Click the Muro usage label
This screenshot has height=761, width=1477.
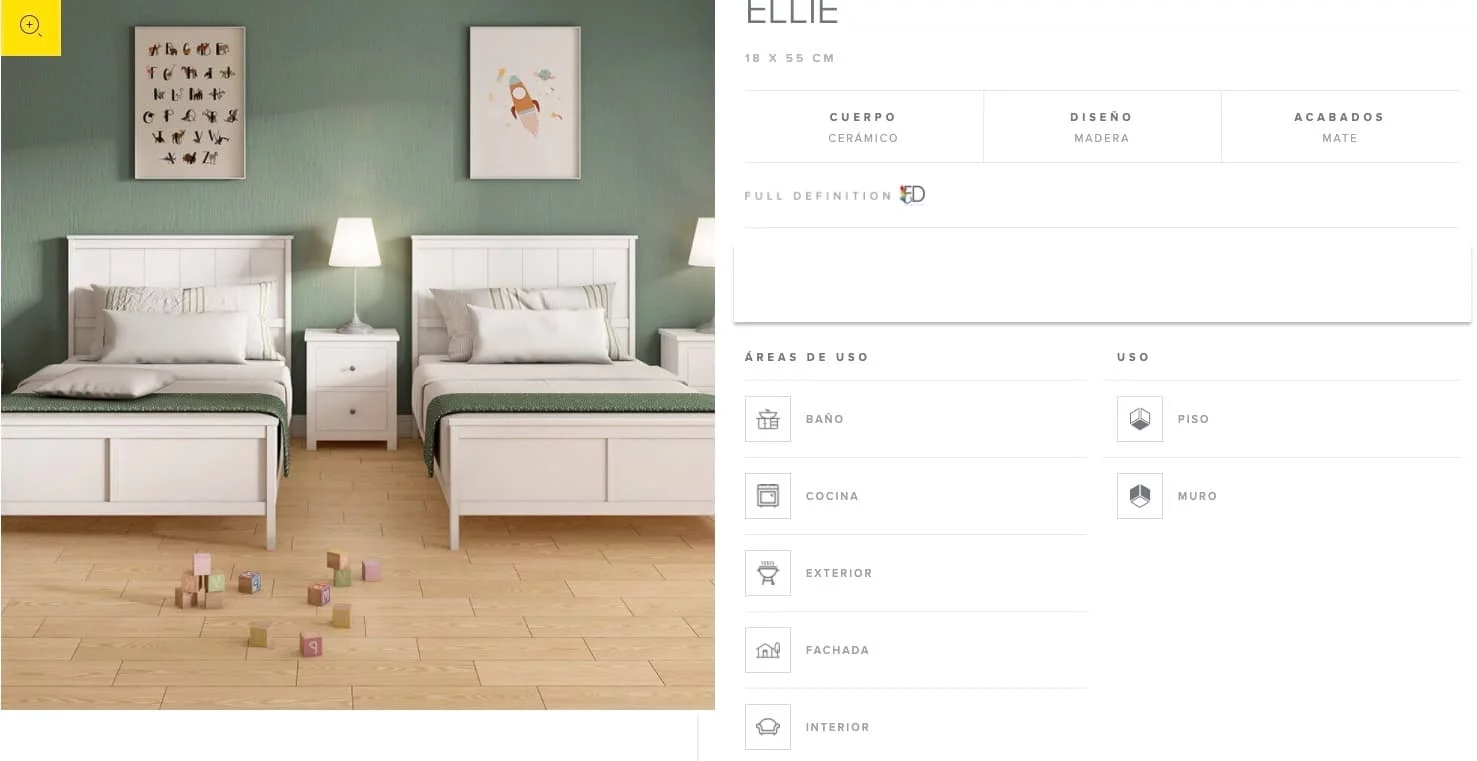(1197, 496)
